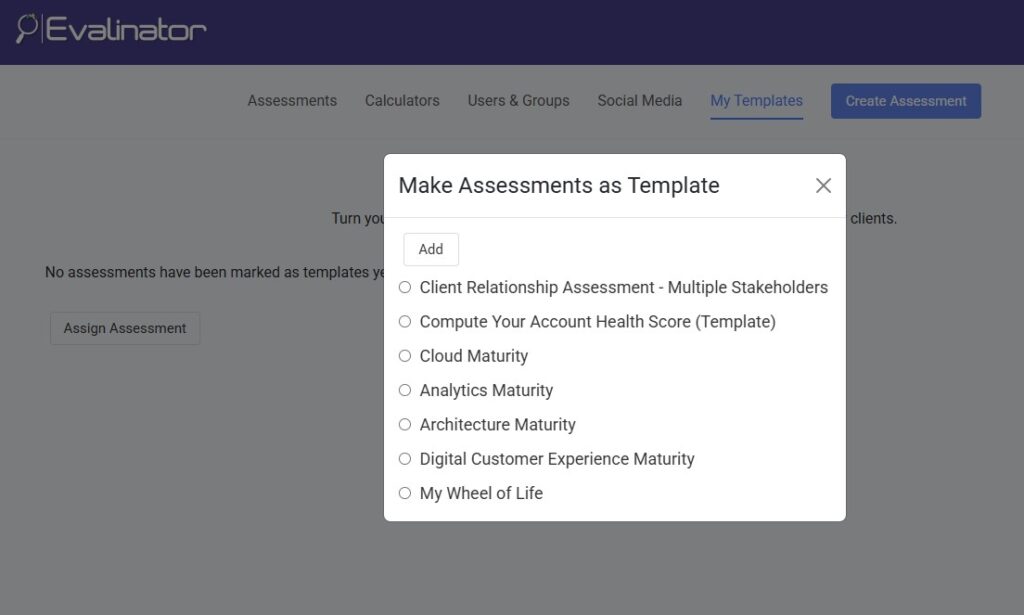Open the Assessments tab
Image resolution: width=1024 pixels, height=615 pixels.
tap(292, 101)
